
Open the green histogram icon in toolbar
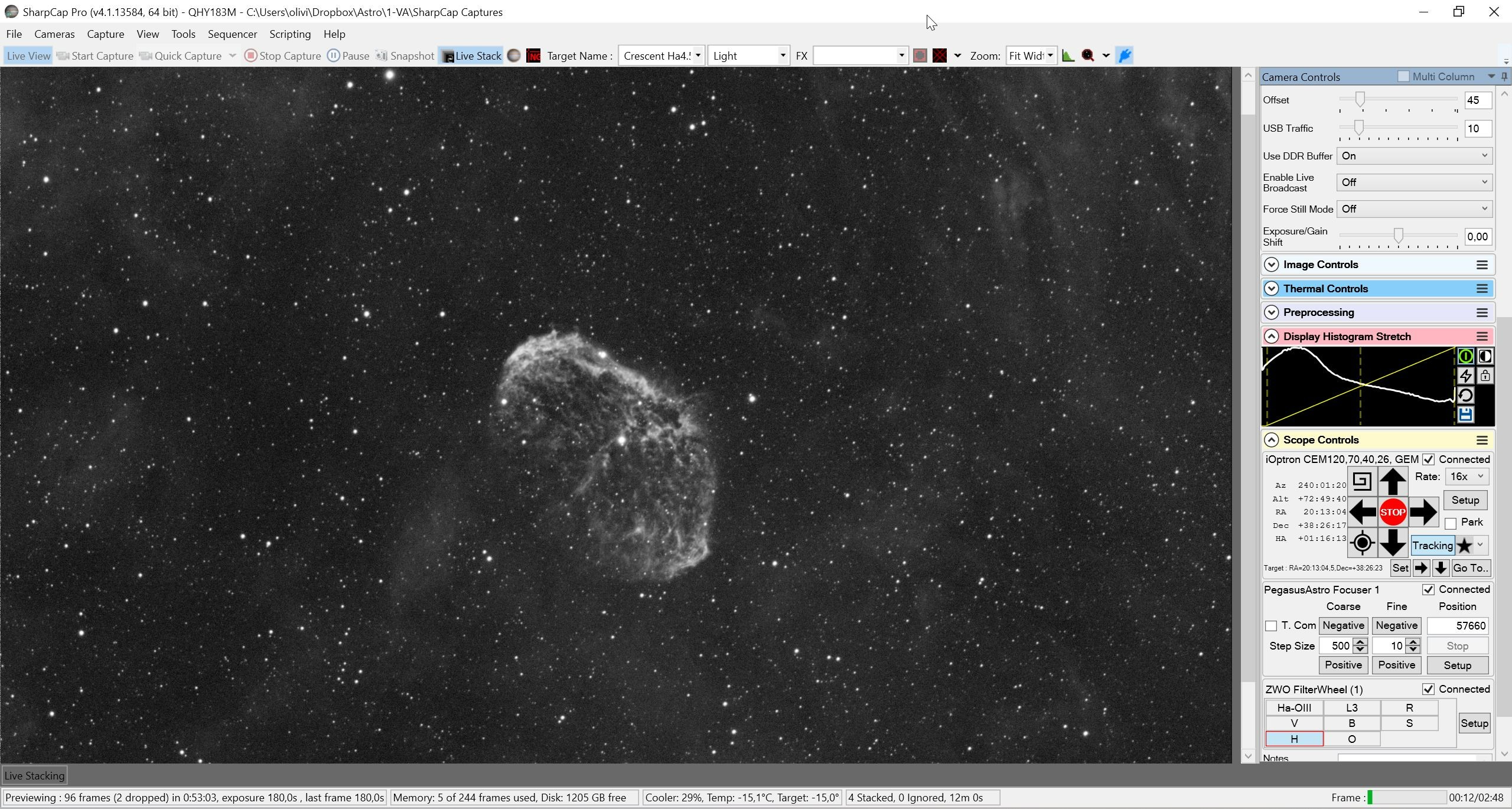pyautogui.click(x=1068, y=56)
